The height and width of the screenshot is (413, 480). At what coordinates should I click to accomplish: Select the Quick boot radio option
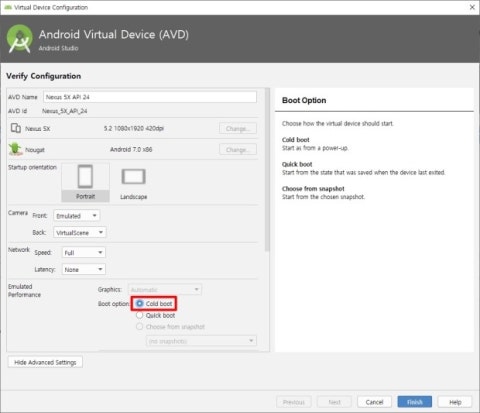click(x=140, y=315)
